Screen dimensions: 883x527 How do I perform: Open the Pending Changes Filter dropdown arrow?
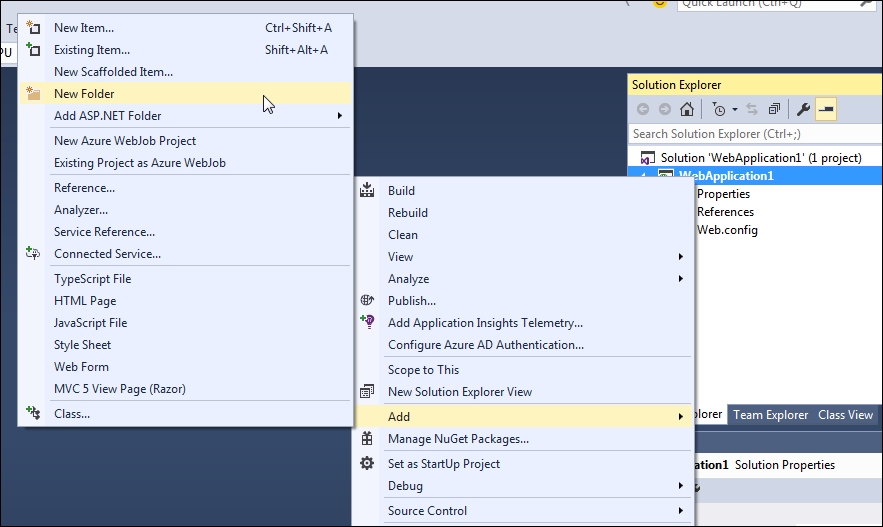[735, 110]
